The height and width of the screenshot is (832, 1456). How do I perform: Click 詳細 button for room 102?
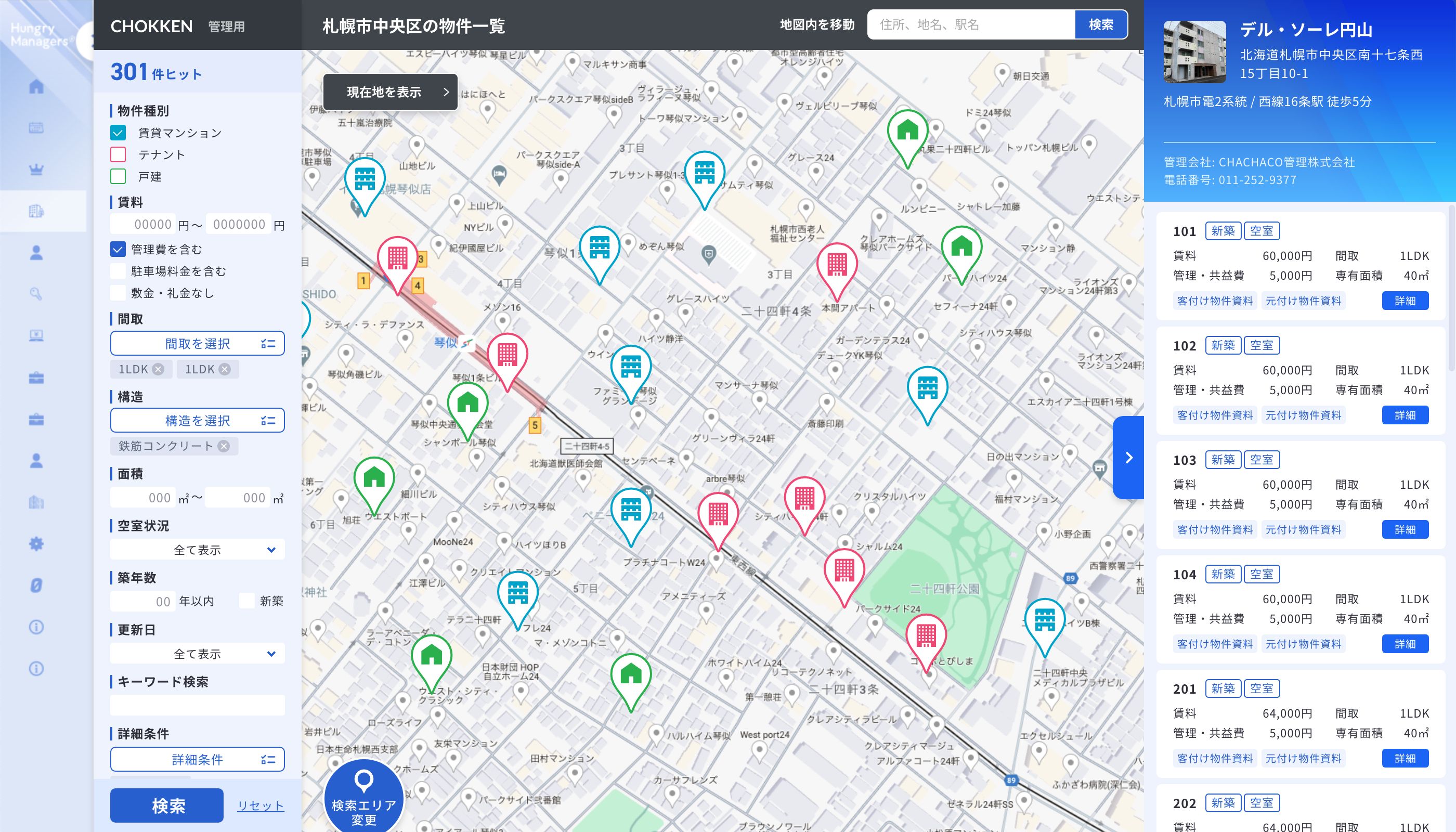pos(1405,415)
